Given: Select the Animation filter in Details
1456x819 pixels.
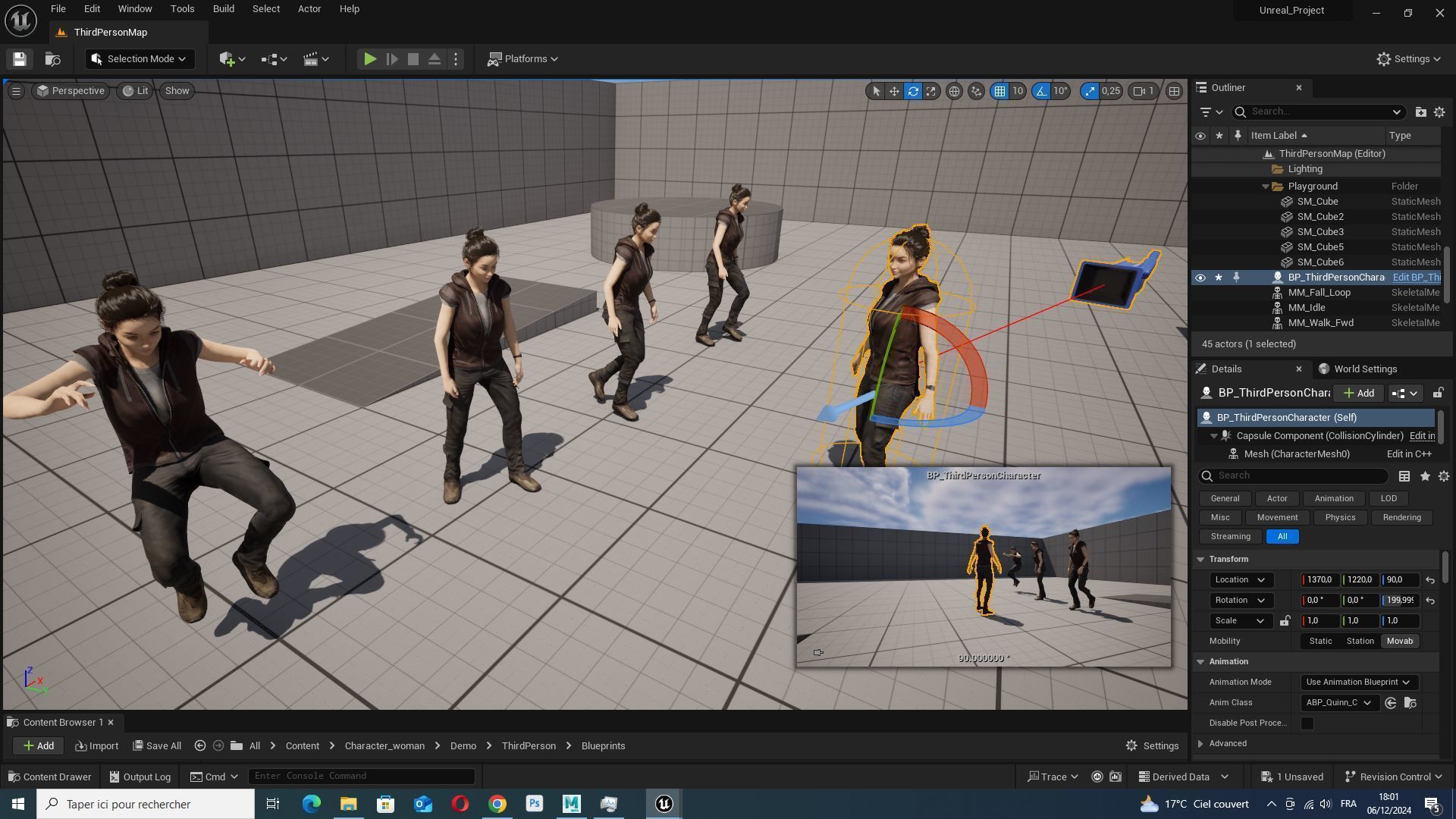Looking at the screenshot, I should [1334, 499].
